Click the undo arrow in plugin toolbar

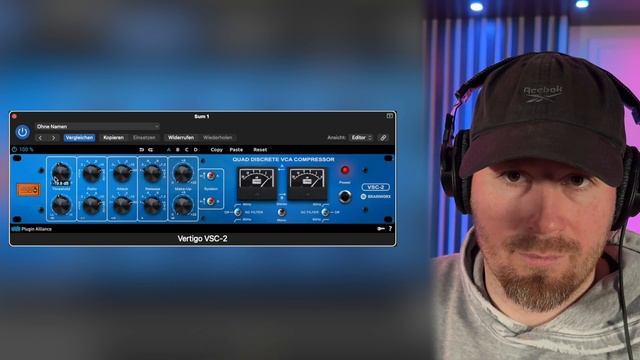tap(142, 150)
